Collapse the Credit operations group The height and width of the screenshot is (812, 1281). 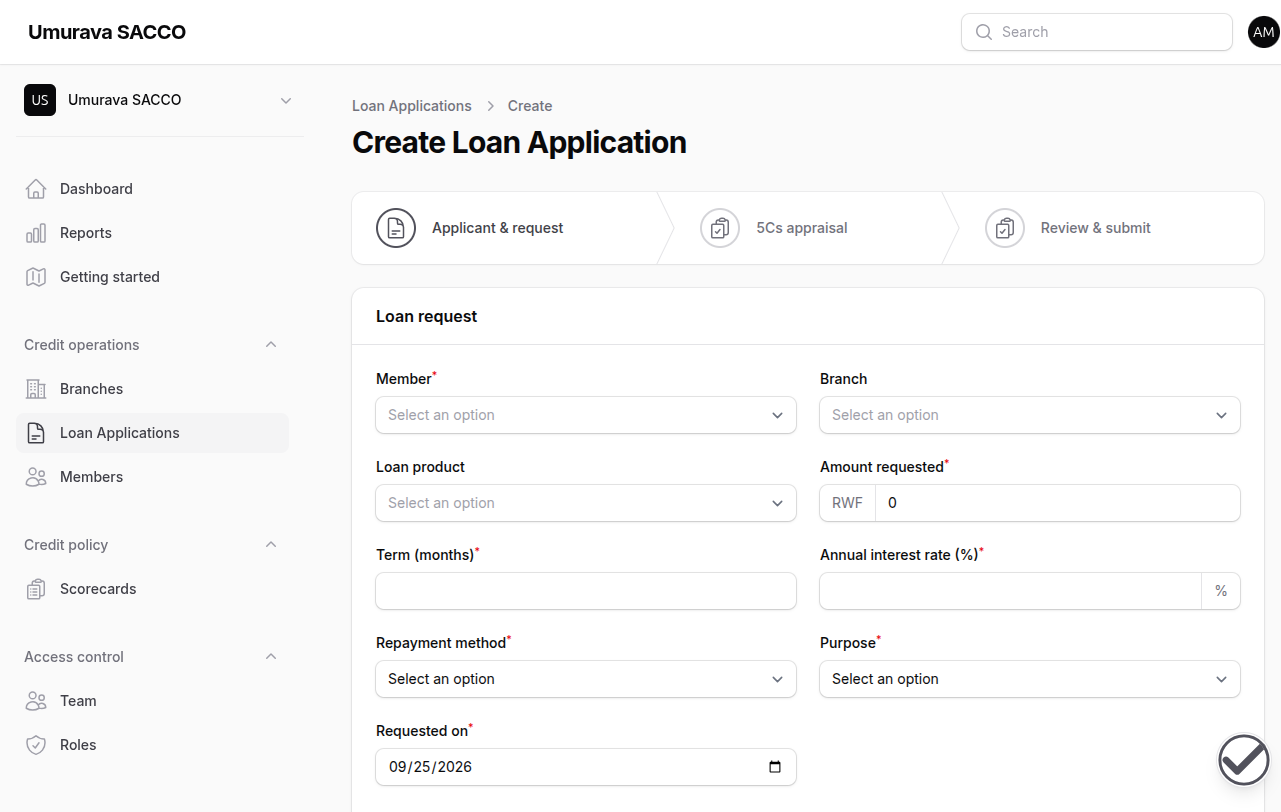point(270,345)
